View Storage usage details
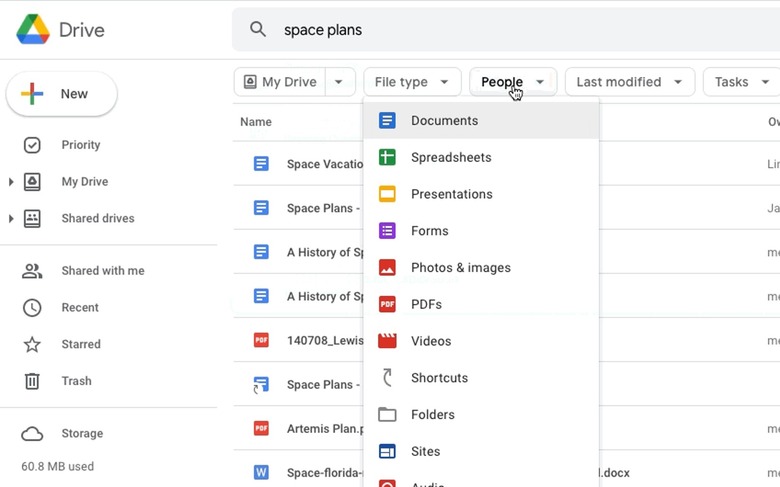780x487 pixels. click(x=82, y=434)
